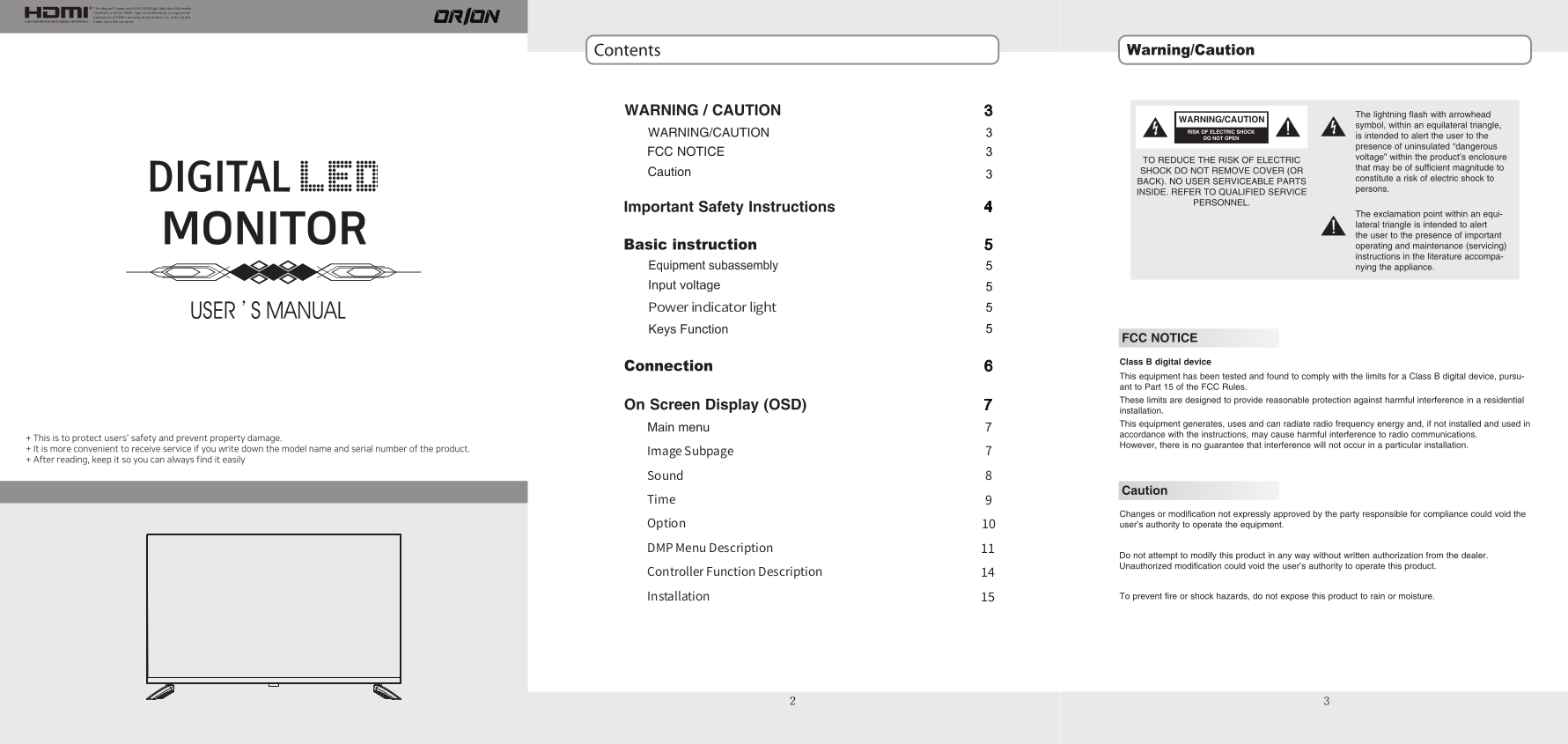The height and width of the screenshot is (744, 1568).
Task: Select the 'Image Subpage' contents entry
Action: click(x=690, y=451)
